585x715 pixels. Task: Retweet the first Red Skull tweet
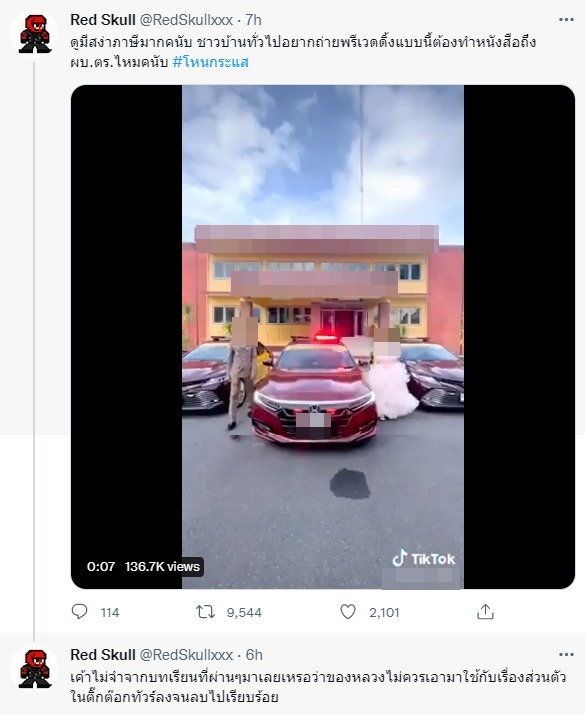(205, 611)
